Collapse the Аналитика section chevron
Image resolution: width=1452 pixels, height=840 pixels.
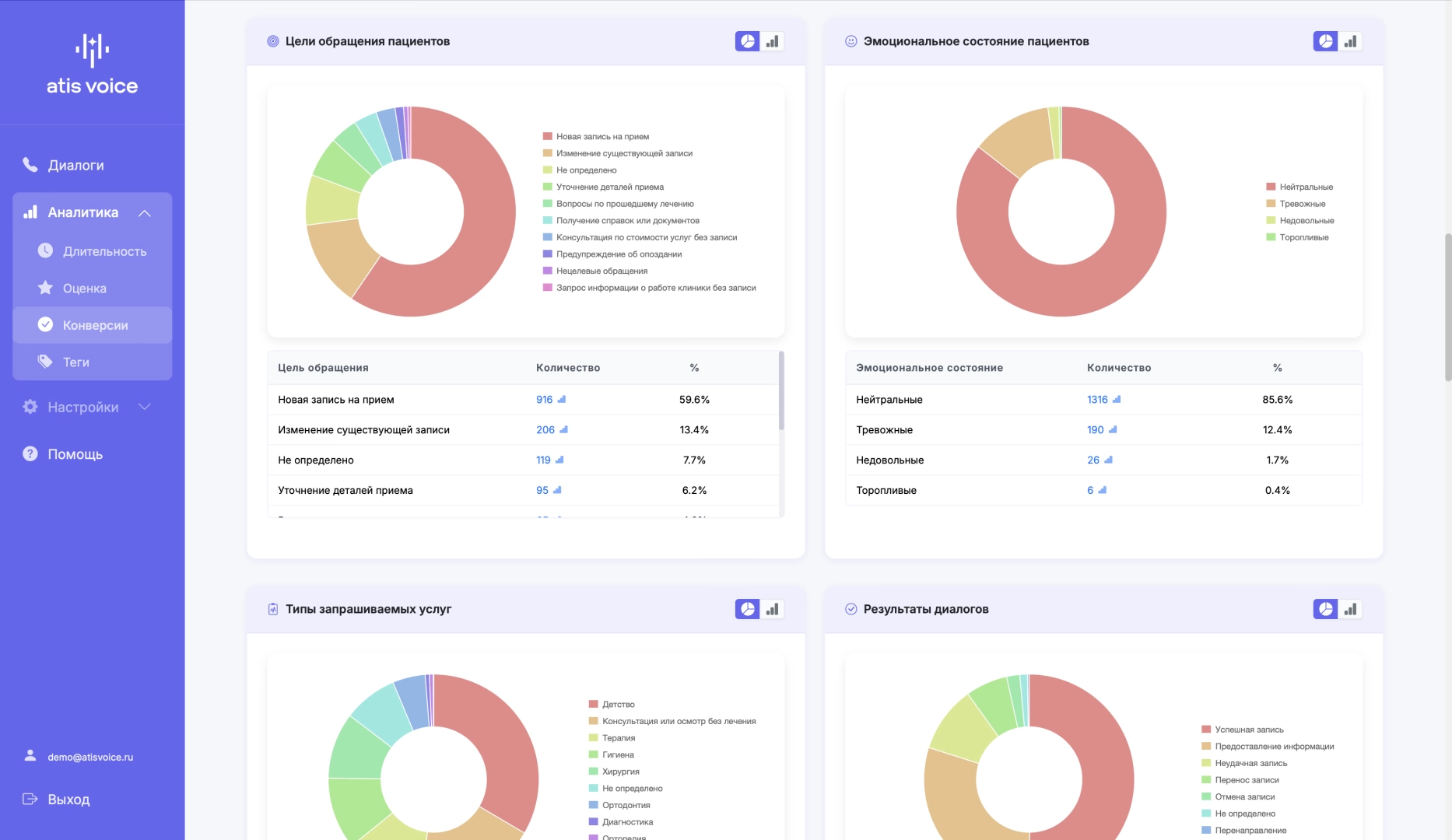[x=145, y=212]
